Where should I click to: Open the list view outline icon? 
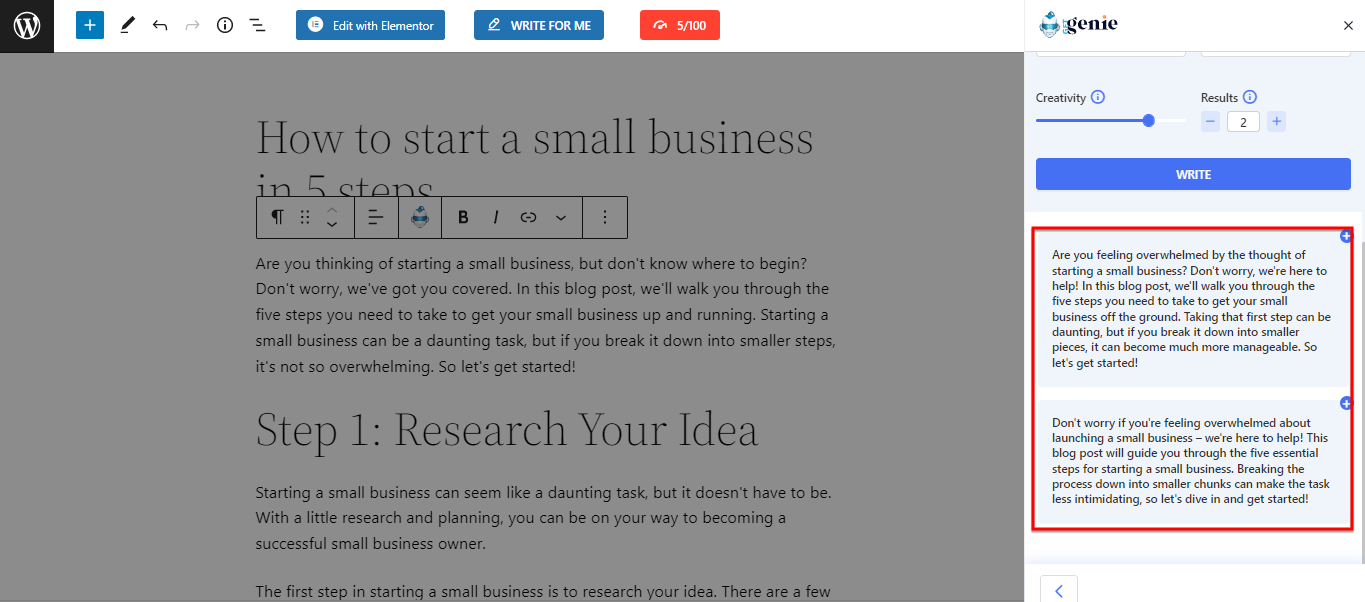(x=257, y=25)
